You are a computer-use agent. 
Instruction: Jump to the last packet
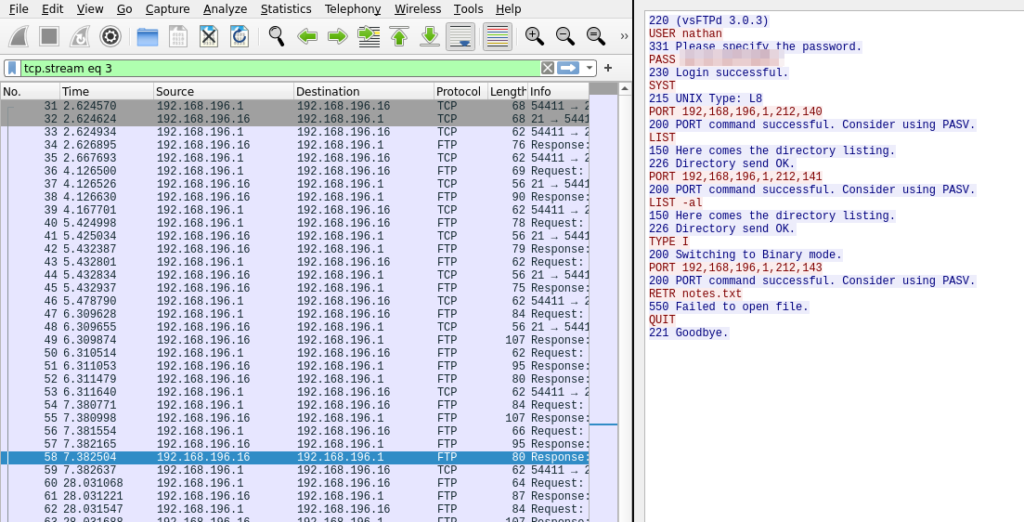click(430, 37)
